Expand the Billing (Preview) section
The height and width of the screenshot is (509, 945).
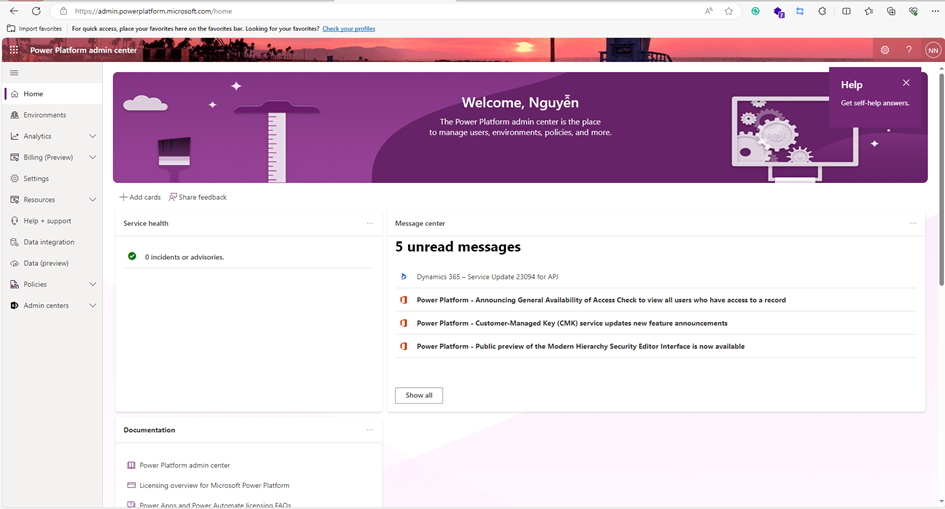coord(92,157)
